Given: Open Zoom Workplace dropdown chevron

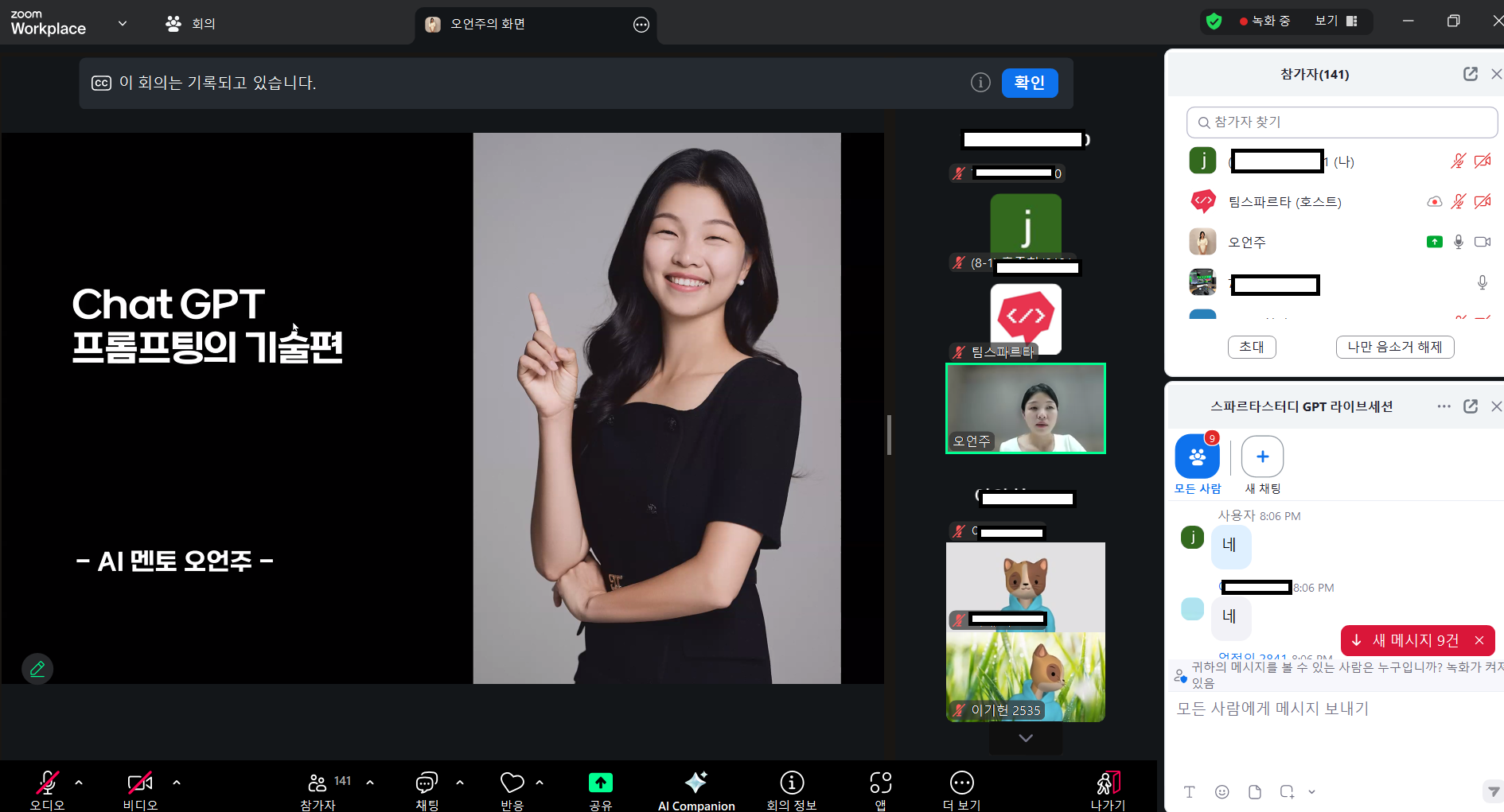Looking at the screenshot, I should click(x=123, y=23).
